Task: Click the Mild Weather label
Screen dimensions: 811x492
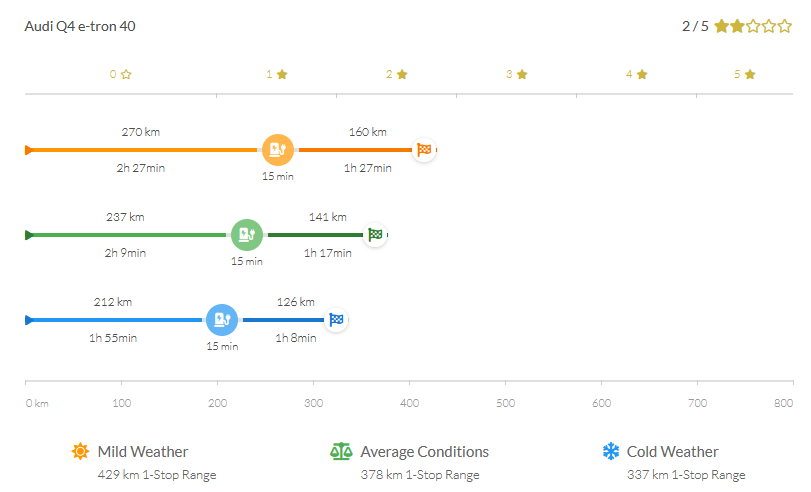Action: pyautogui.click(x=143, y=452)
